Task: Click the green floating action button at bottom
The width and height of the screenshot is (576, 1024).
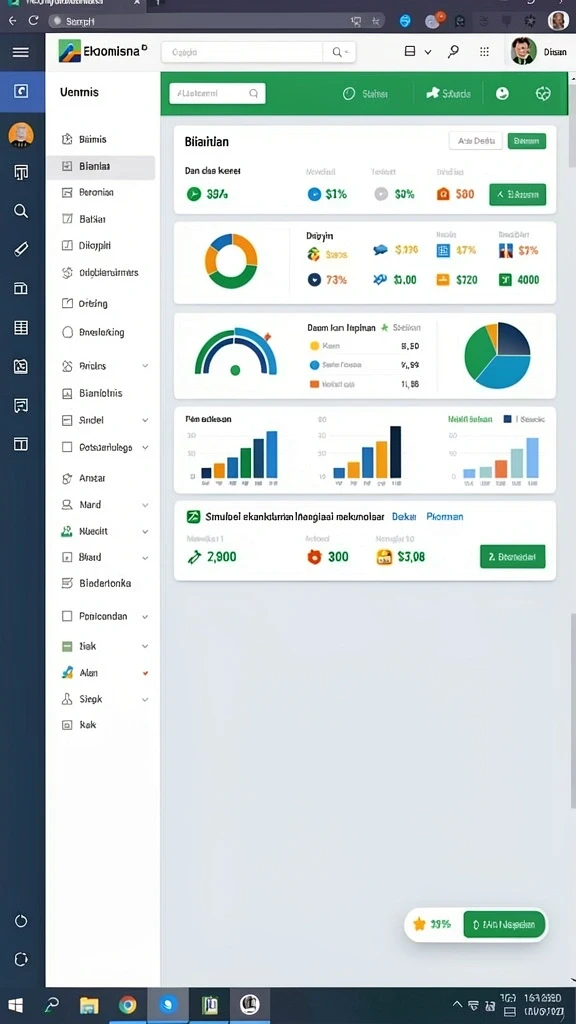Action: [504, 924]
